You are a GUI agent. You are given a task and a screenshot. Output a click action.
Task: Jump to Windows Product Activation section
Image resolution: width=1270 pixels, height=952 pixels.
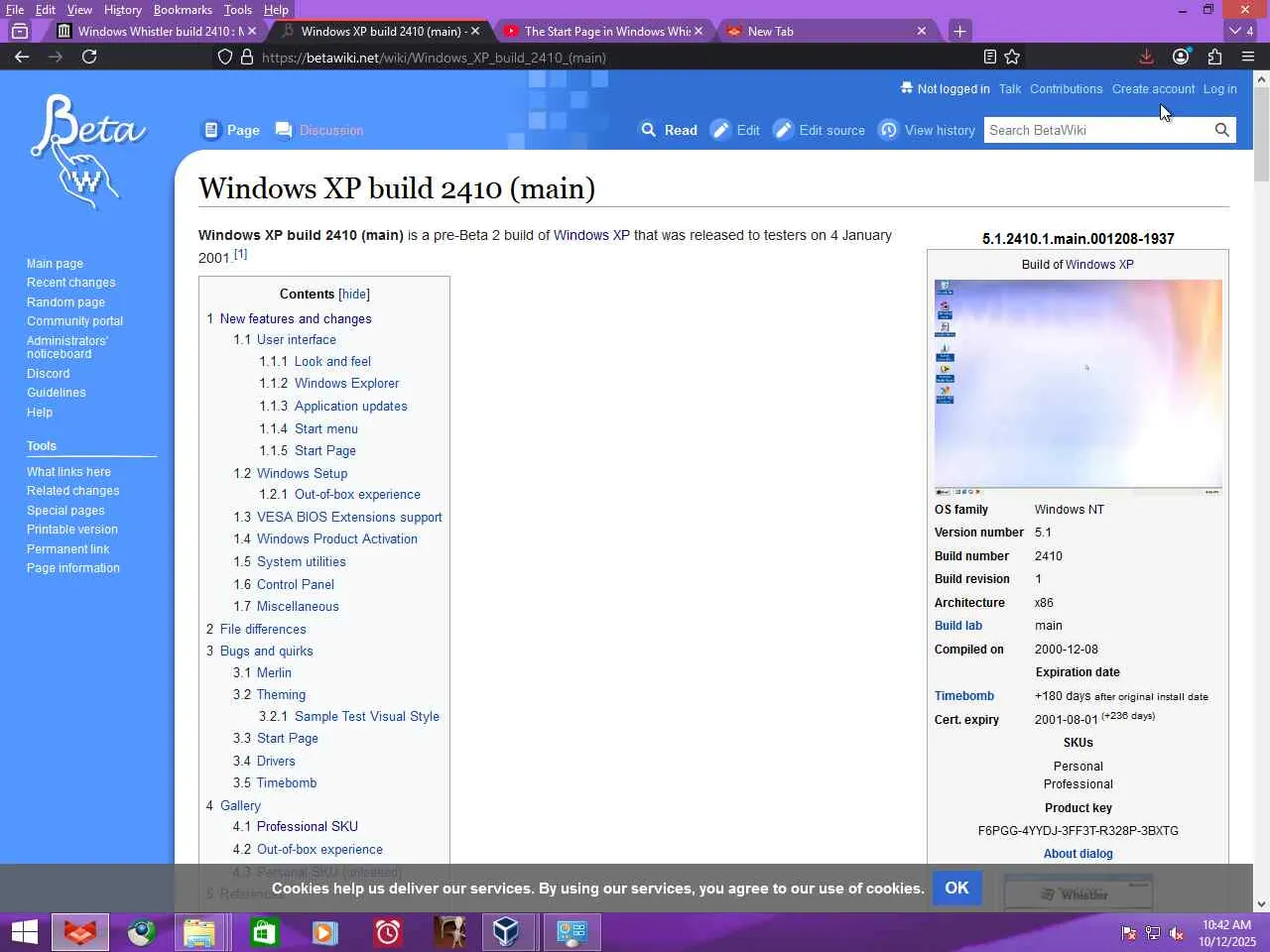337,538
